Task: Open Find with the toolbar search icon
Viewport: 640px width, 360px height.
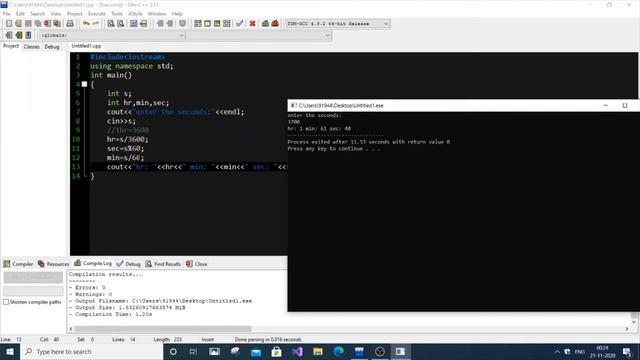Action: (x=111, y=24)
